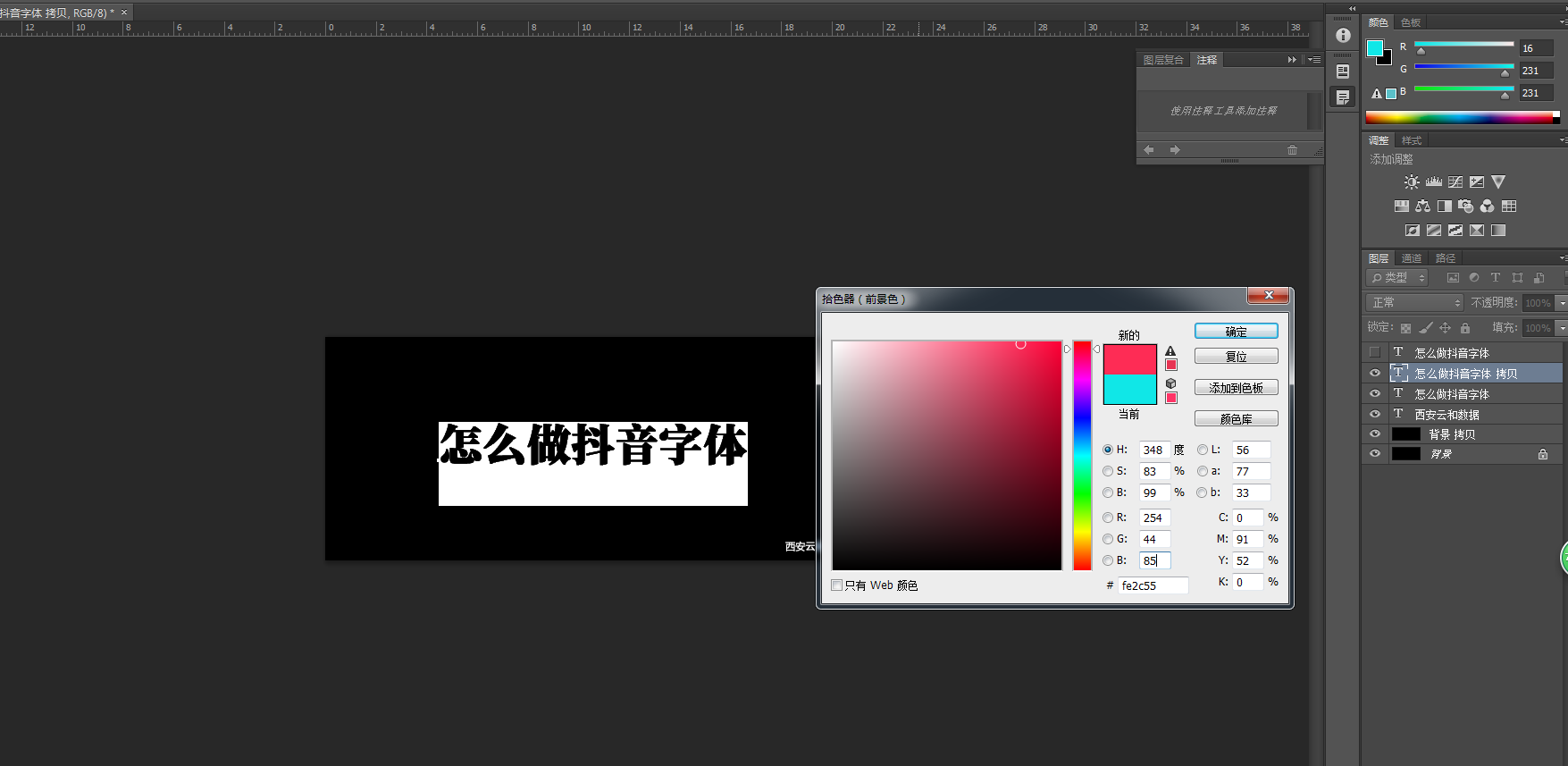The height and width of the screenshot is (766, 1568).
Task: Switch to the 通道 channels tab
Action: (x=1412, y=258)
